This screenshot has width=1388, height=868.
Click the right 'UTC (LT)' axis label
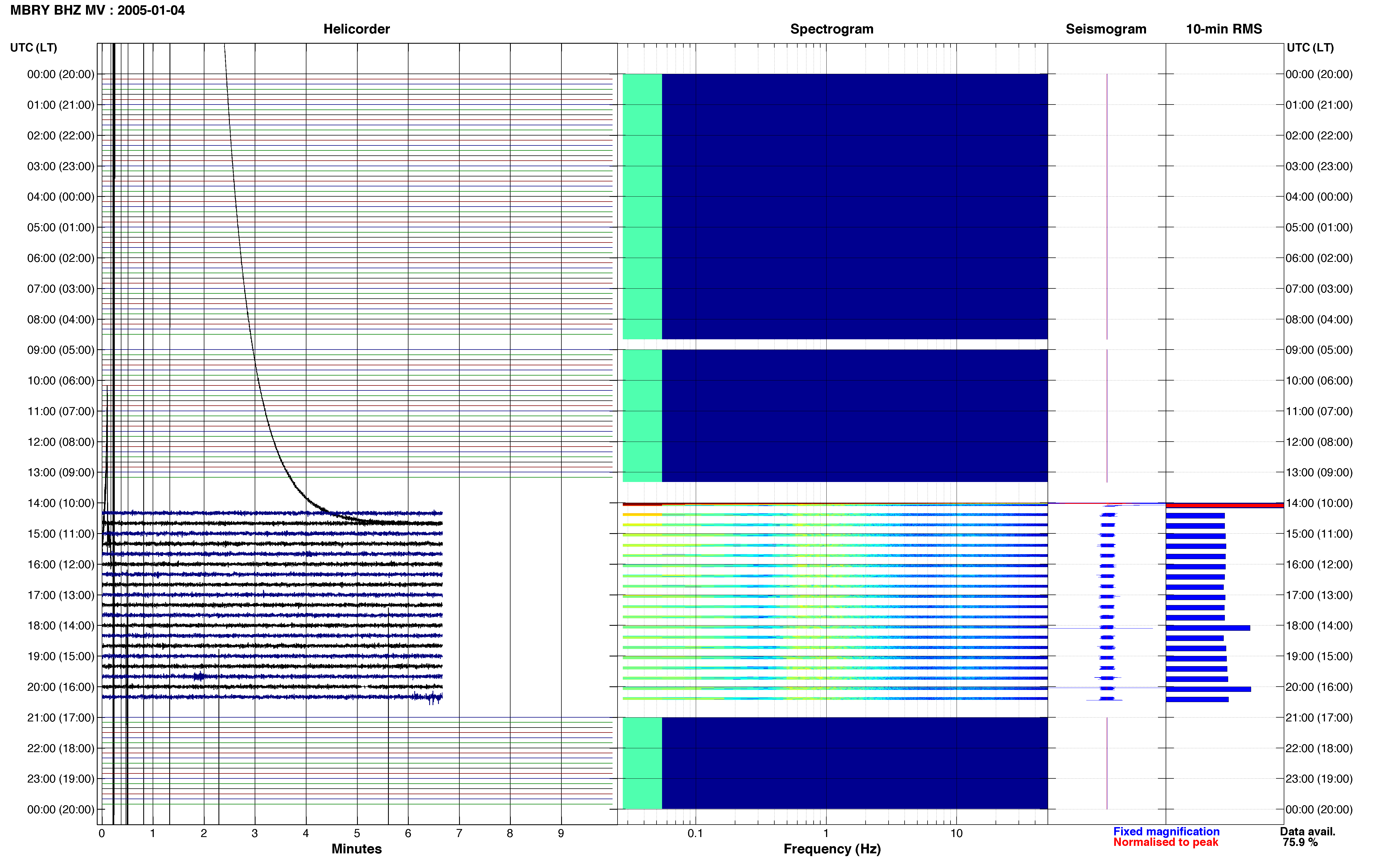(1310, 48)
